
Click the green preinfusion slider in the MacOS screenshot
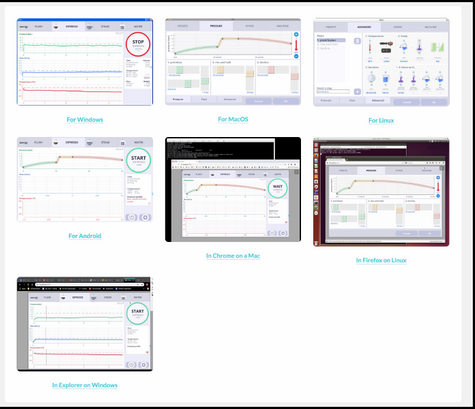click(179, 70)
